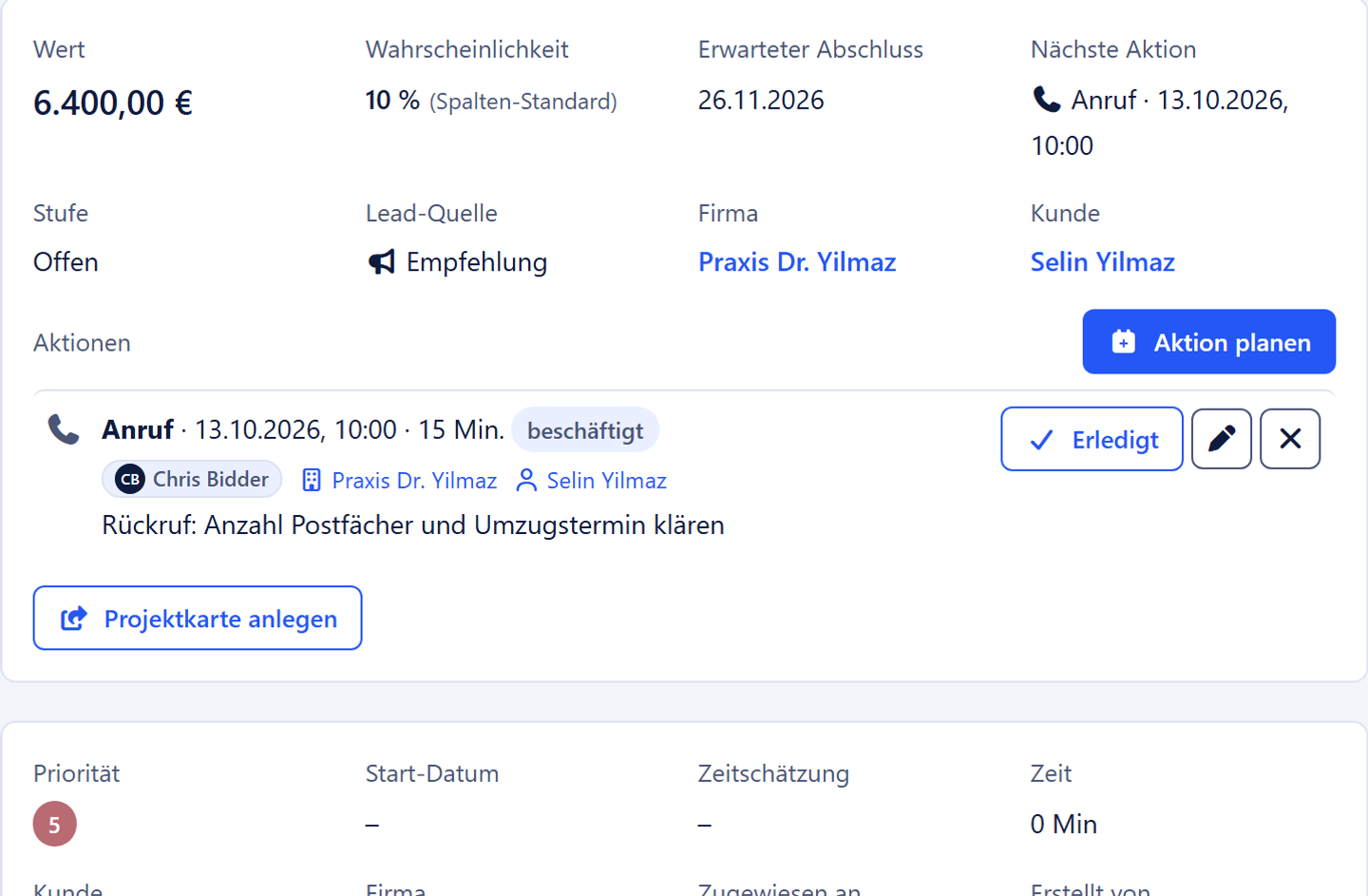This screenshot has width=1368, height=896.
Task: Click the Priorität field label
Action: tap(76, 773)
